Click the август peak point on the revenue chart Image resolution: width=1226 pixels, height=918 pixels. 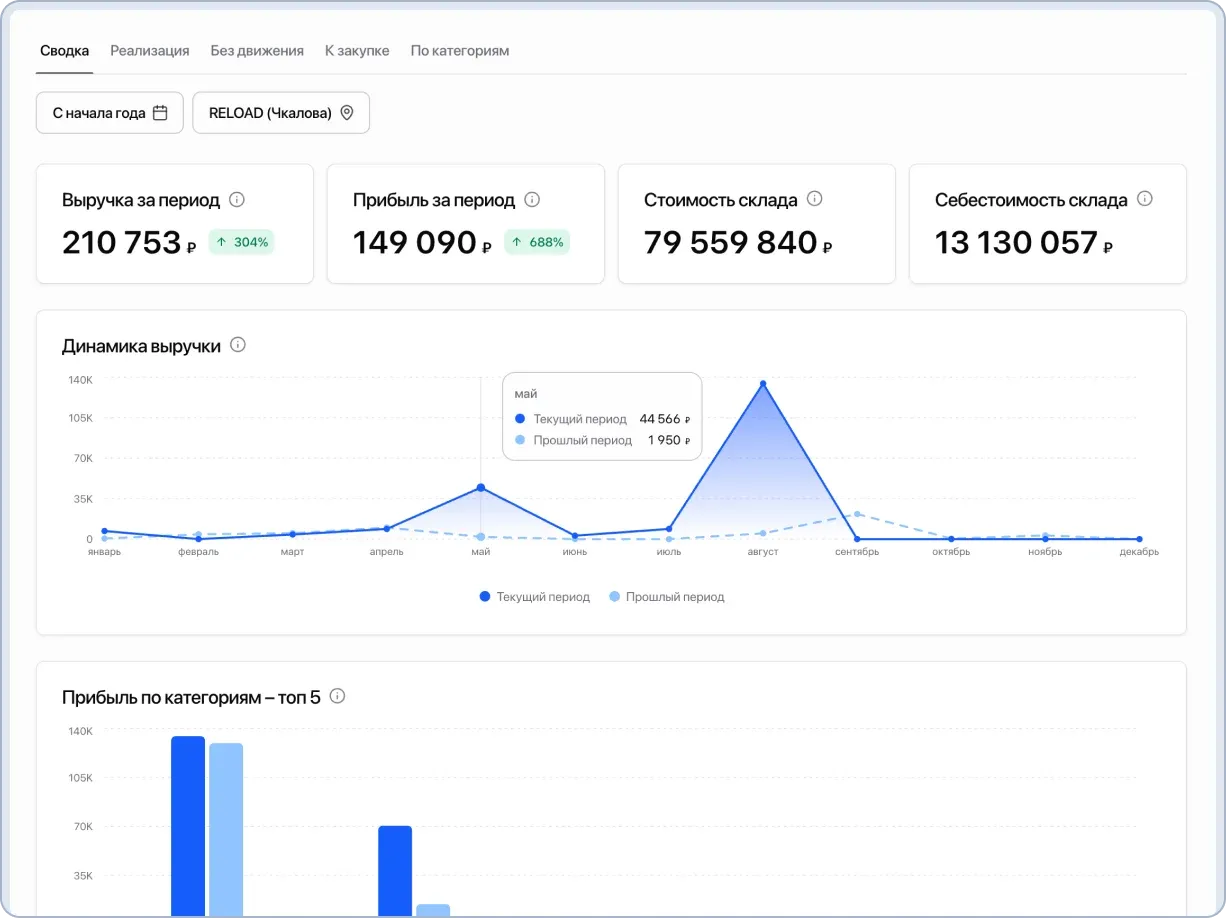pyautogui.click(x=763, y=383)
